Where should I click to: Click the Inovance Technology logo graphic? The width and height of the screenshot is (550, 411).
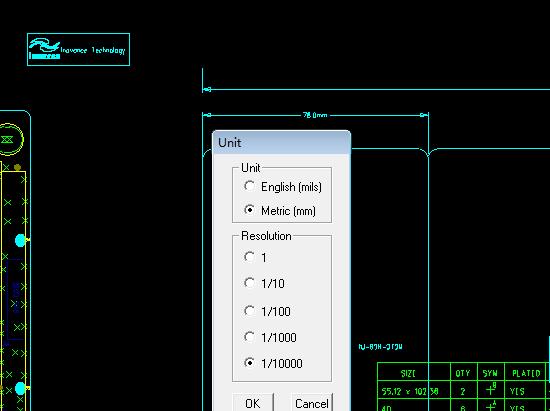tap(44, 49)
